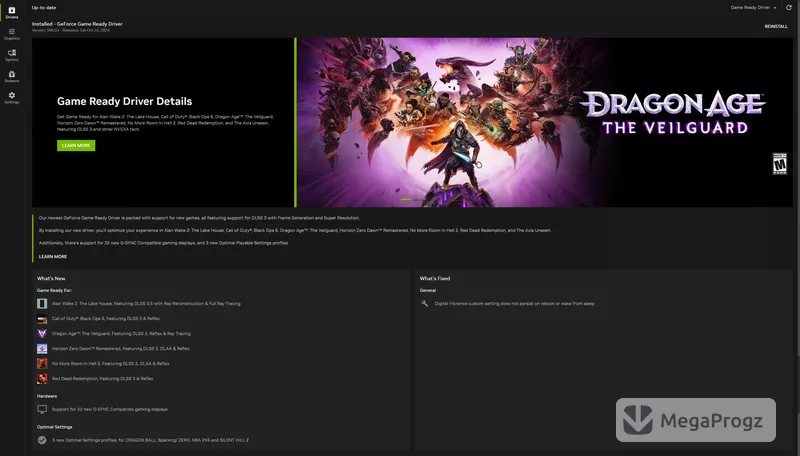Image resolution: width=800 pixels, height=456 pixels.
Task: Click the Alan Wake 2 Lake House entry
Action: pyautogui.click(x=146, y=303)
